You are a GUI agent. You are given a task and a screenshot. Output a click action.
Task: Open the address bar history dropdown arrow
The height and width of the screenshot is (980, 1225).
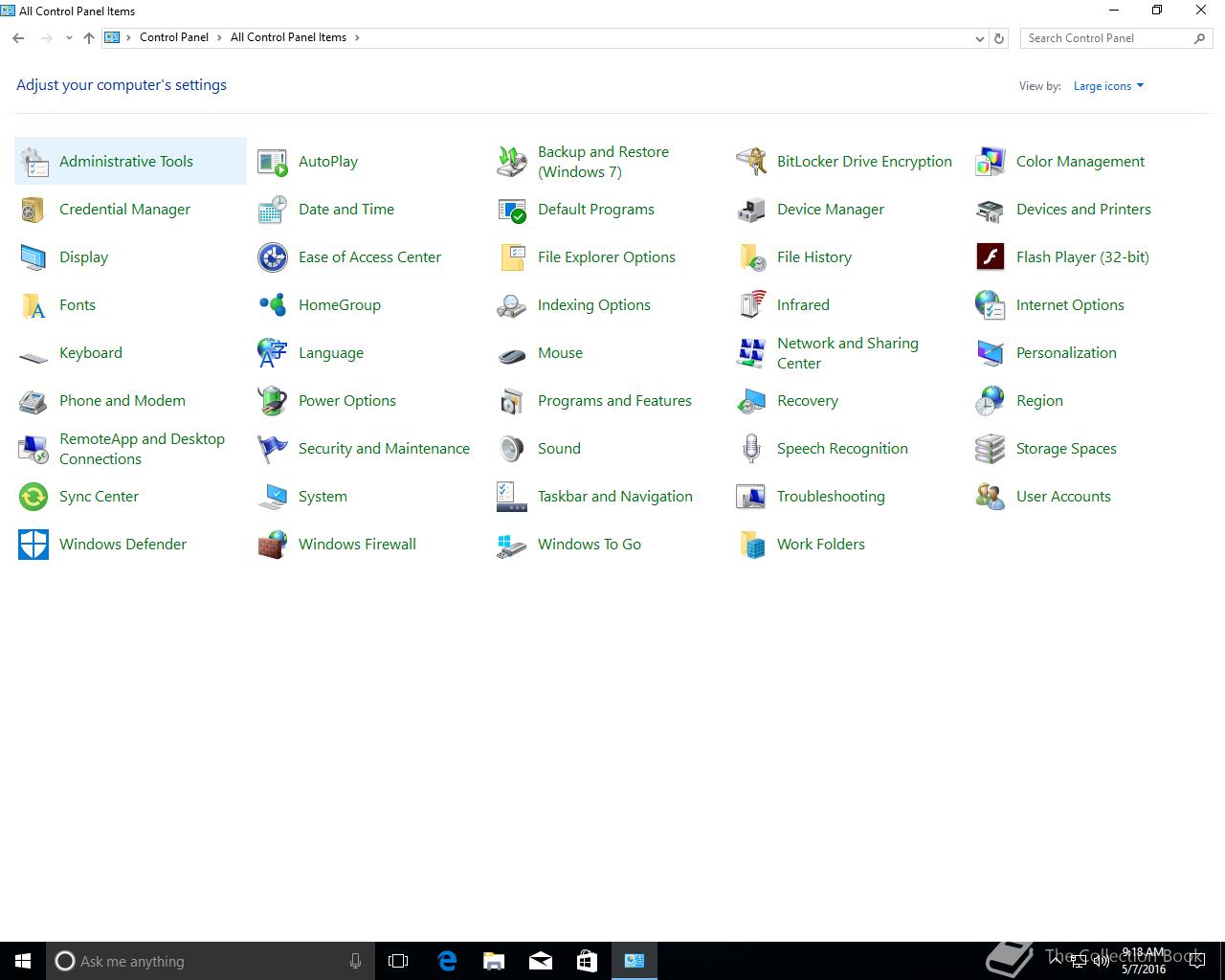[979, 38]
